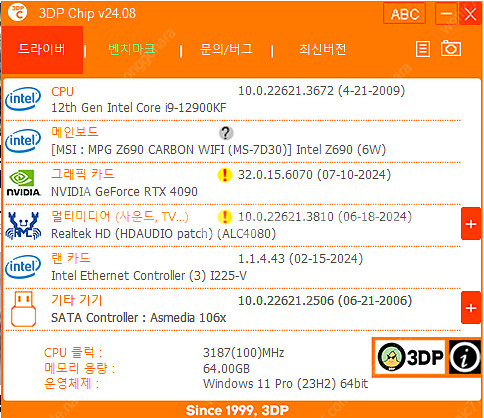Image resolution: width=484 pixels, height=418 pixels.
Task: Click the NVIDIA logo icon
Action: [23, 183]
